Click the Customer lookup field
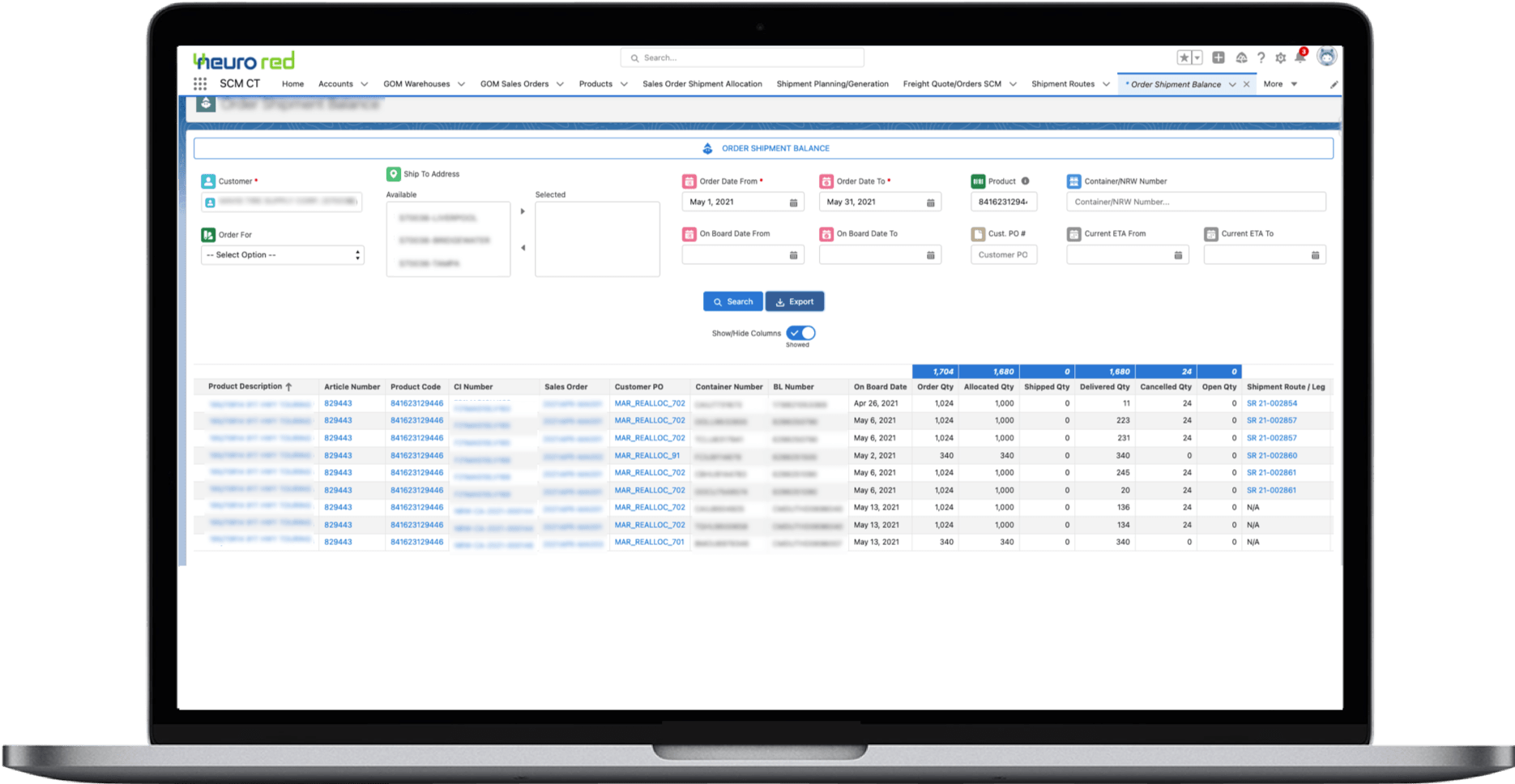1515x784 pixels. 281,202
